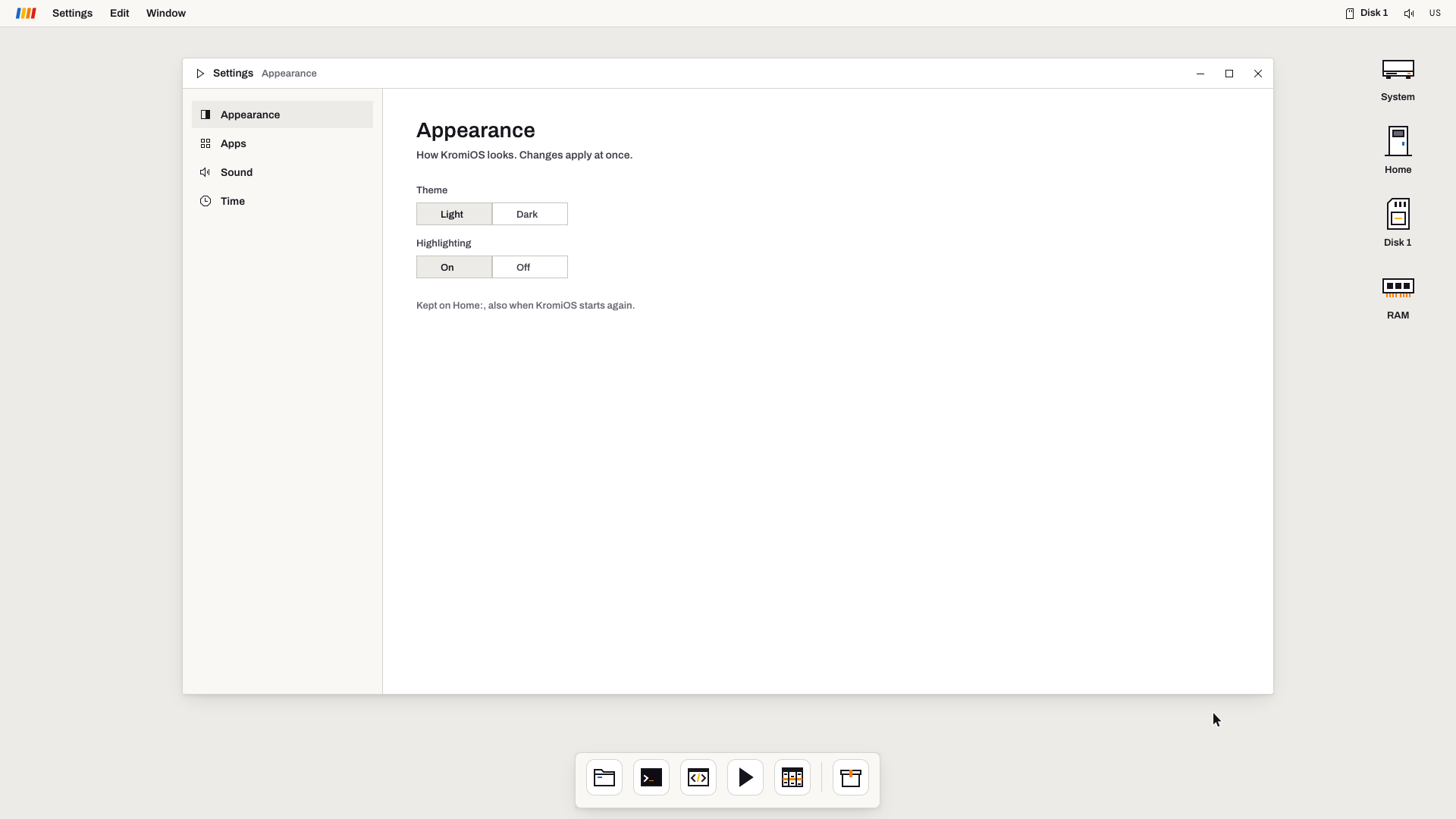This screenshot has width=1456, height=819.
Task: Open the Settings menu in the menu bar
Action: point(72,13)
